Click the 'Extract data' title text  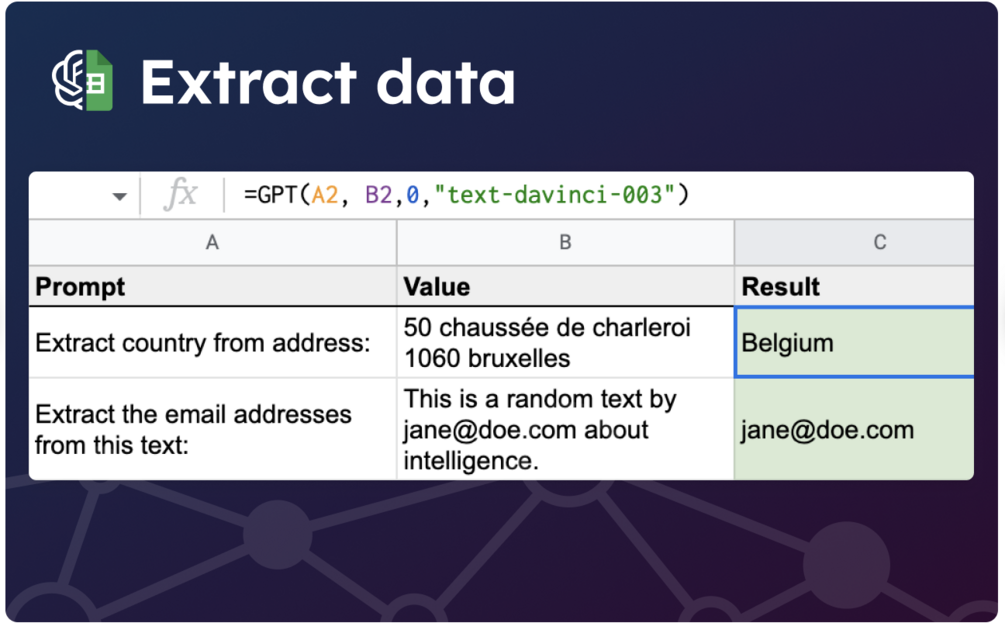pos(328,83)
